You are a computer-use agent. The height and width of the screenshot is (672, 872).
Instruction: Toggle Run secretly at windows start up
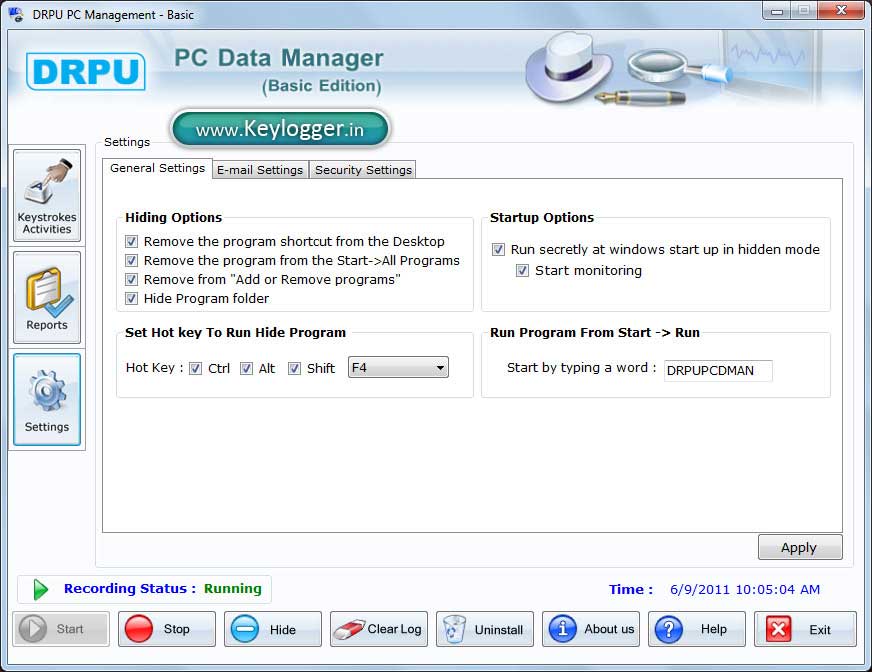[498, 249]
